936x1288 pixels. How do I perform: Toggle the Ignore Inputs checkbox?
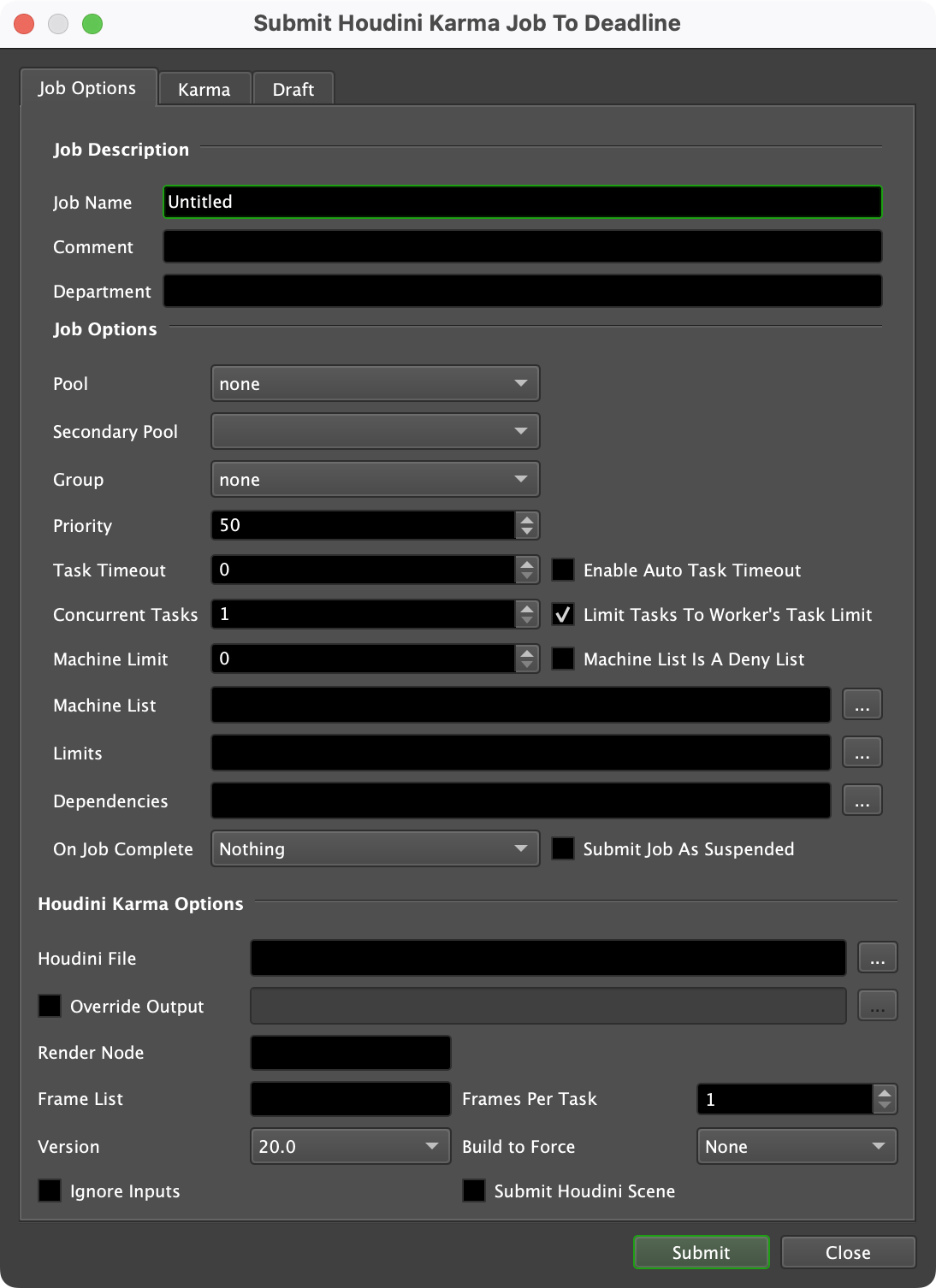(50, 1191)
